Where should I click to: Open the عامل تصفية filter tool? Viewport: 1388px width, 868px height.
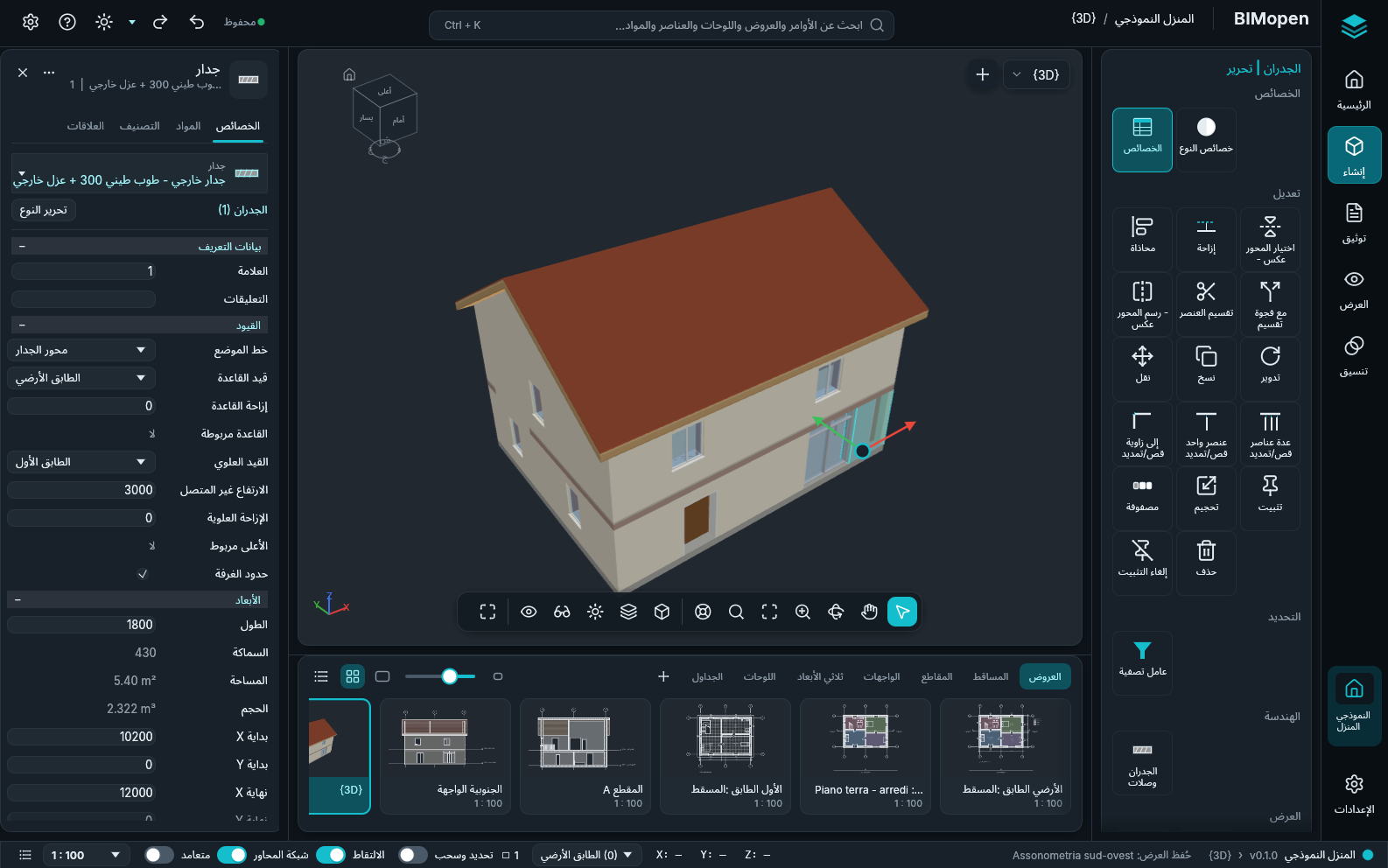tap(1142, 662)
